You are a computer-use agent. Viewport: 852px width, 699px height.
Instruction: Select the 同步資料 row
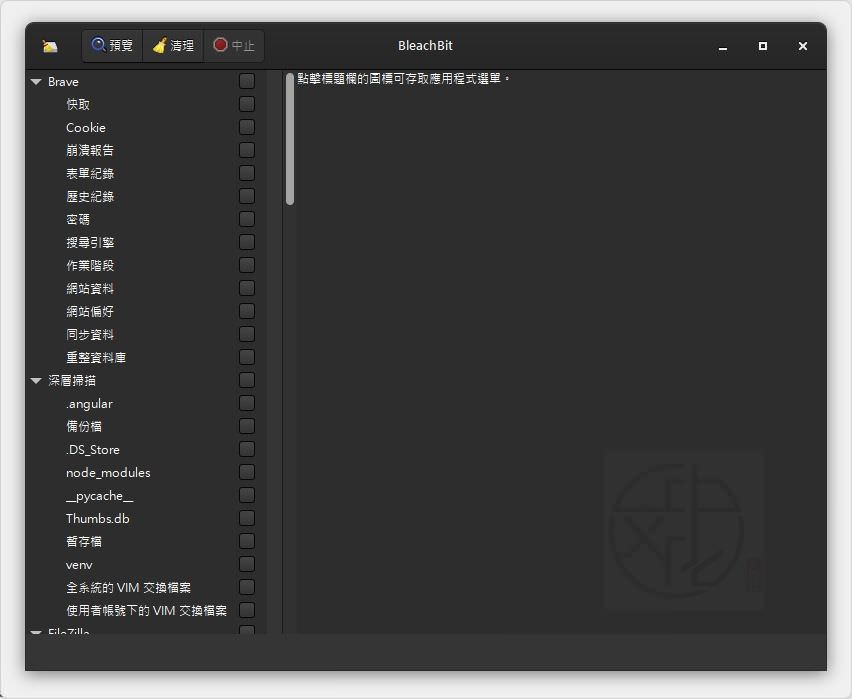tap(90, 335)
